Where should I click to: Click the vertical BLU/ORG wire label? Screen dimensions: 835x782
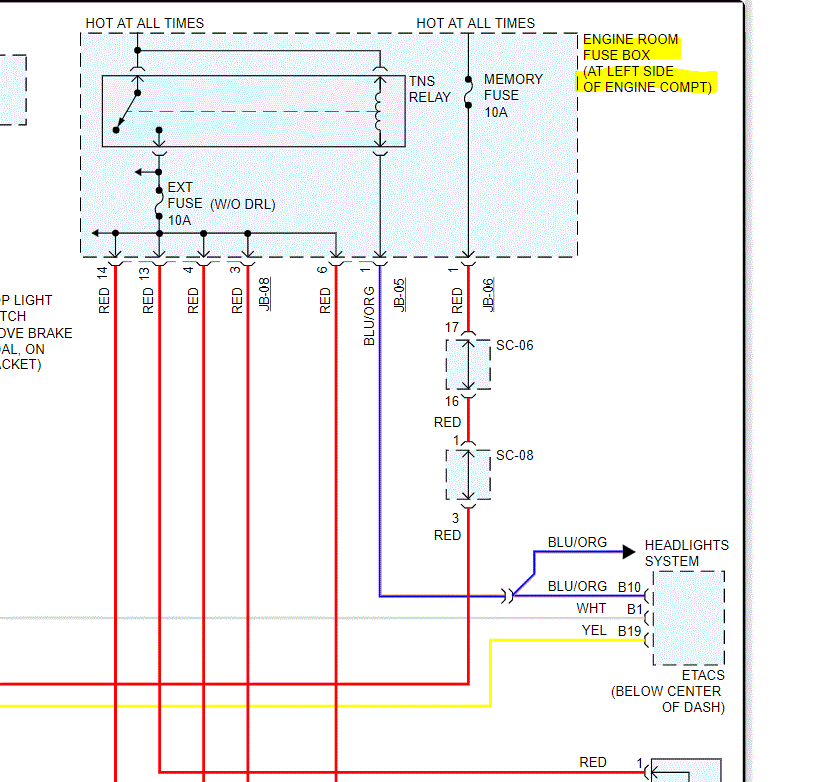369,316
